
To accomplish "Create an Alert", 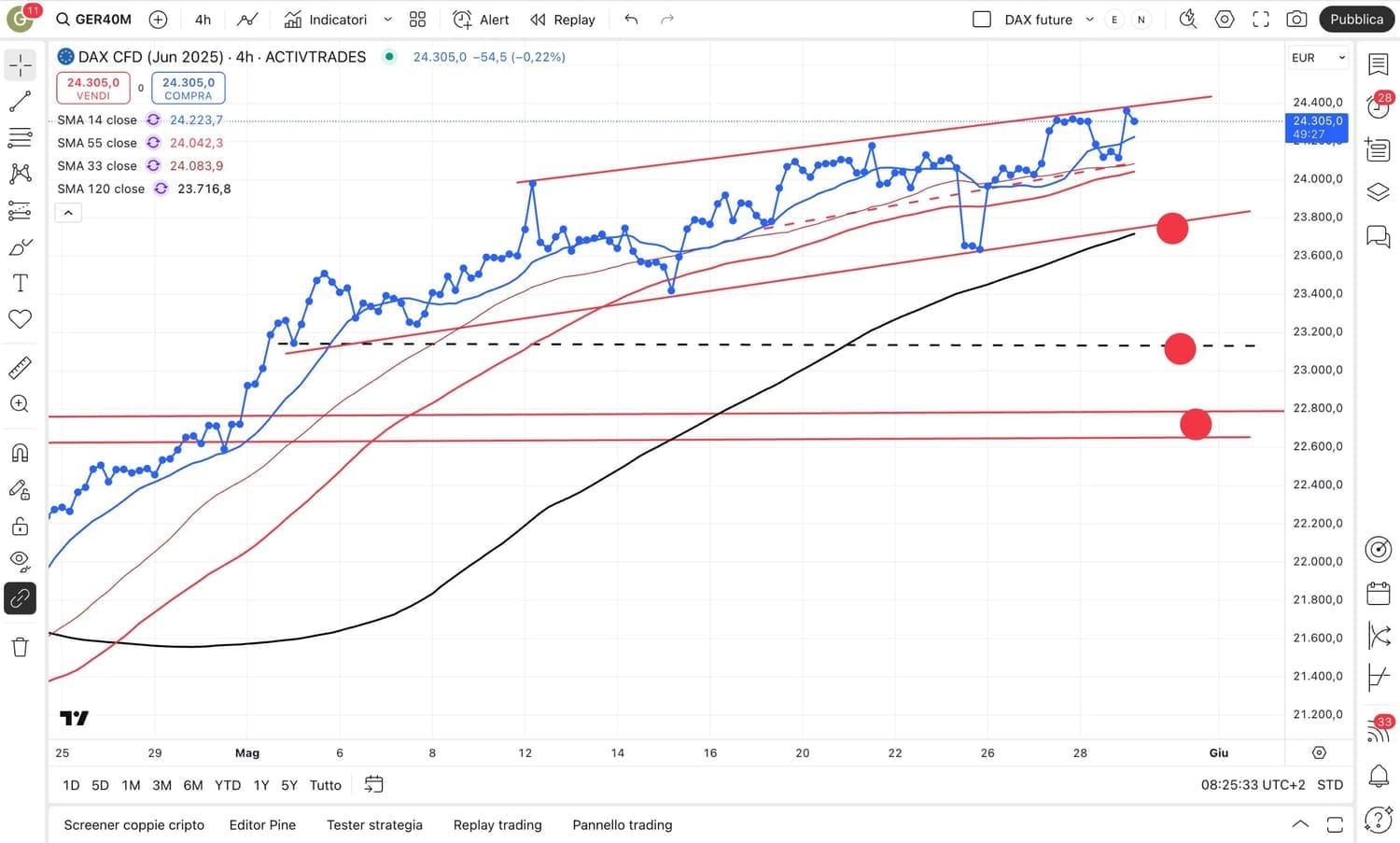I will click(x=481, y=20).
